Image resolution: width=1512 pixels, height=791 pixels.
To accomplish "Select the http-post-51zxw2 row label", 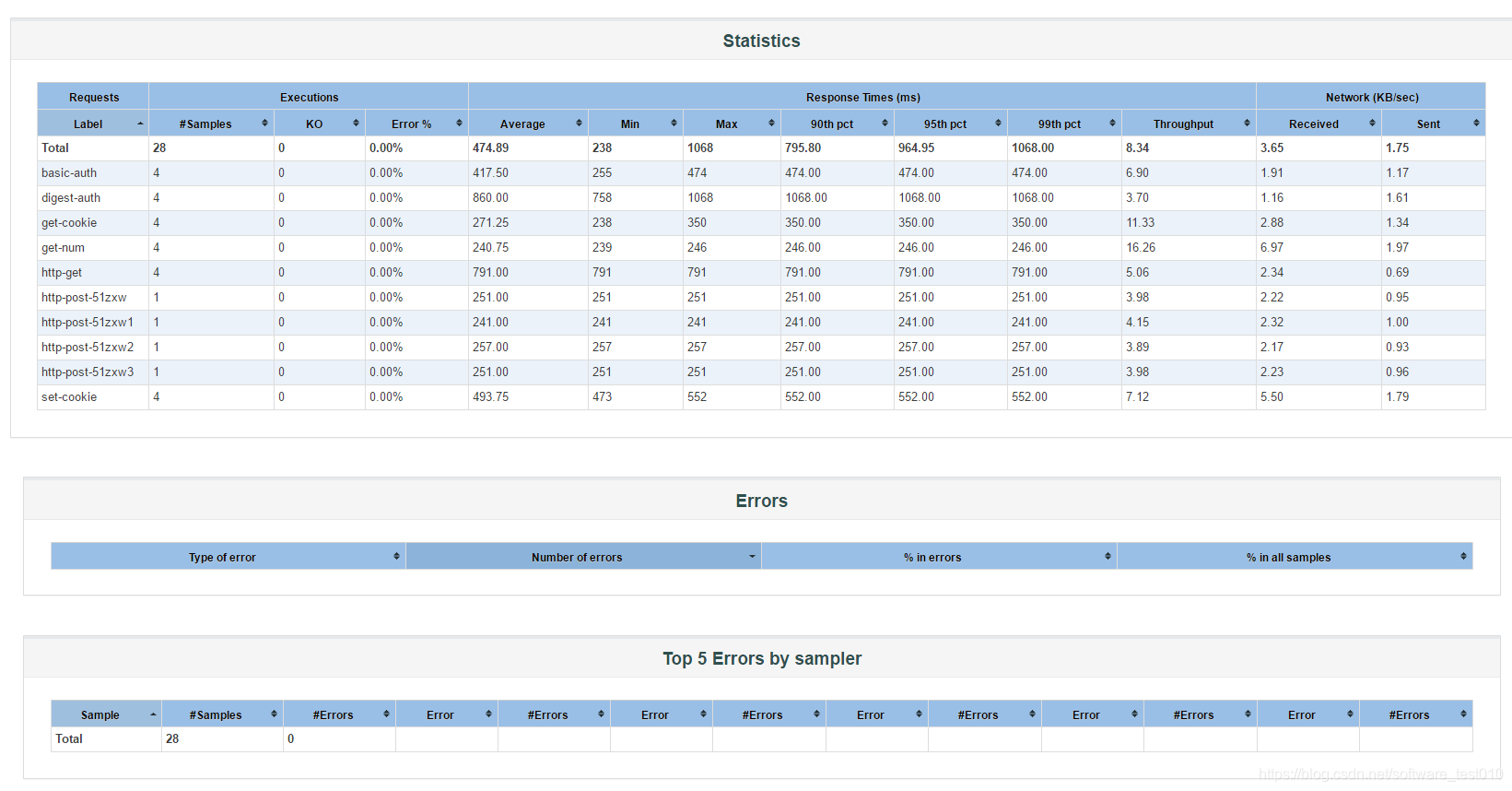I will click(x=88, y=347).
